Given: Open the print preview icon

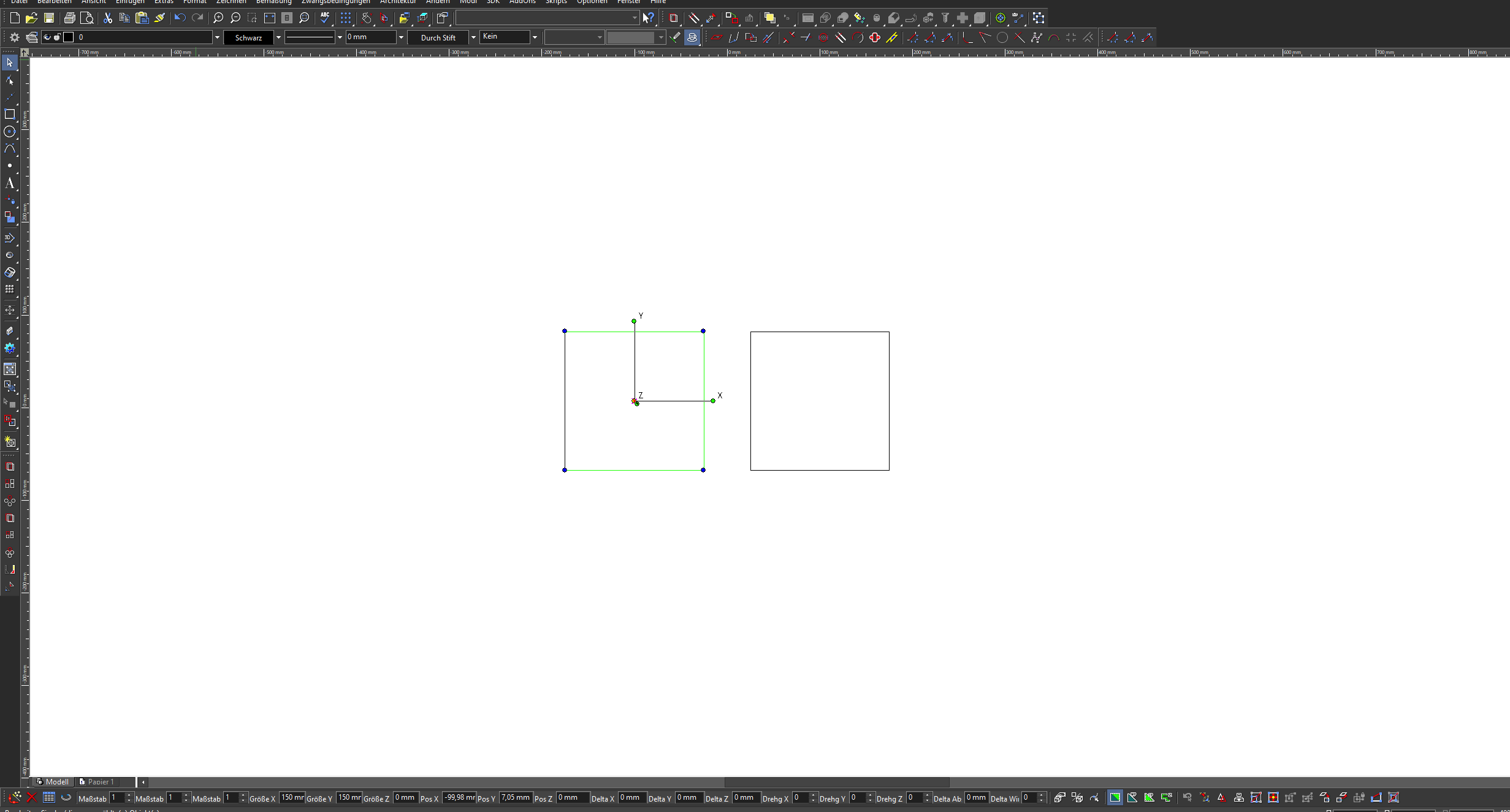Looking at the screenshot, I should (x=87, y=18).
